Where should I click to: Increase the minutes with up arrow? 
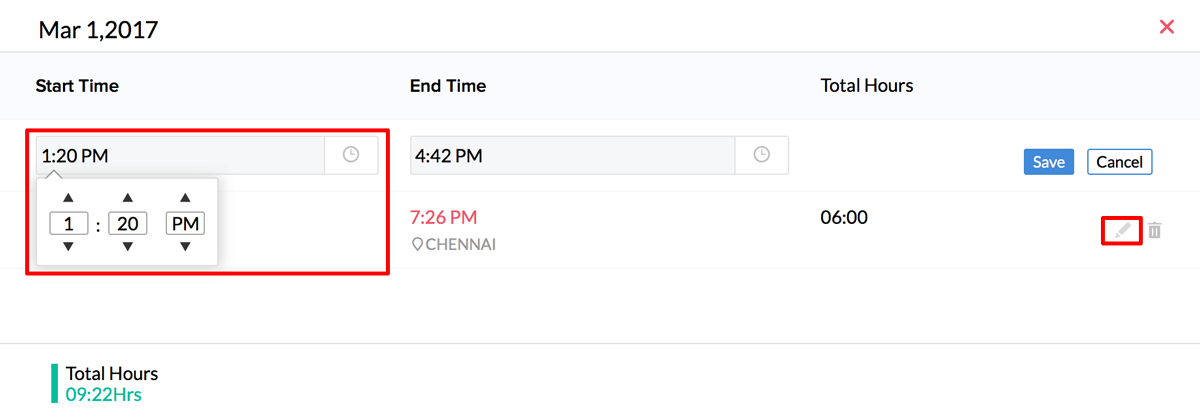click(127, 198)
